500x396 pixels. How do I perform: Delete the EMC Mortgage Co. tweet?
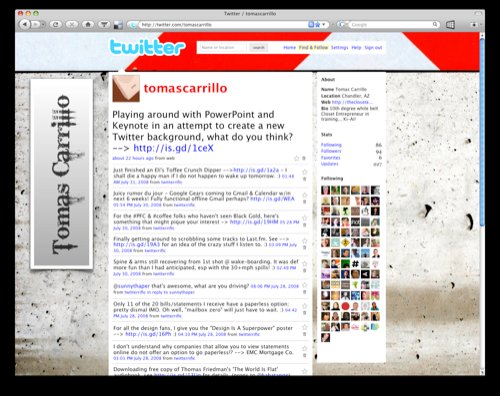coord(304,355)
